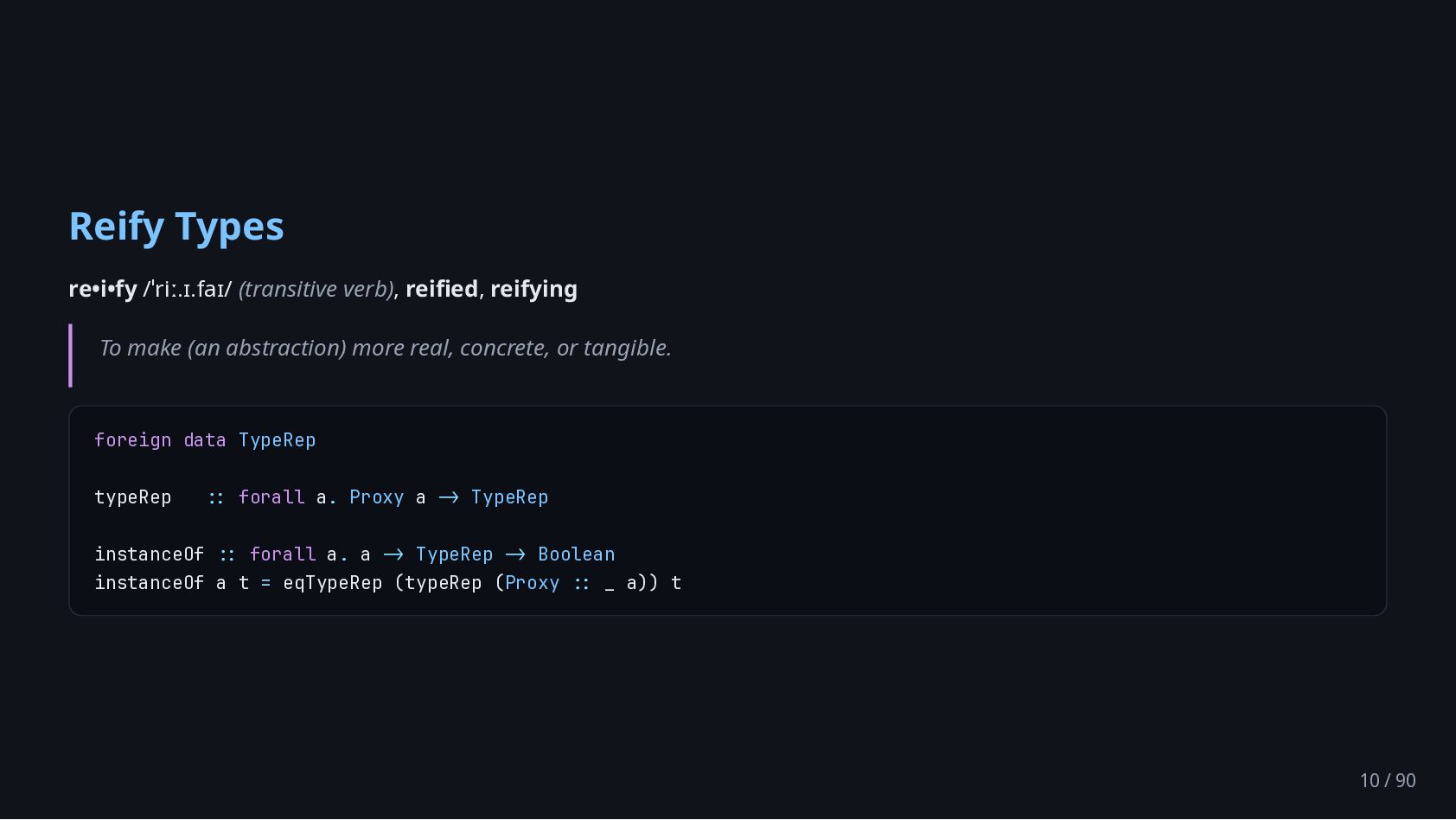
Task: Click "Proxy" in the typeRep signature
Action: pyautogui.click(x=377, y=497)
